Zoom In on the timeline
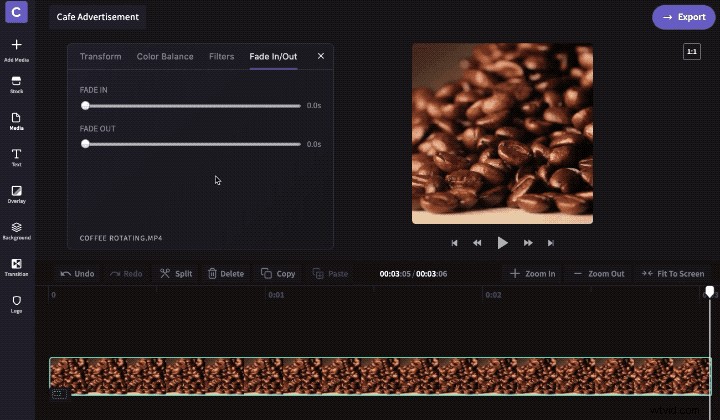The image size is (720, 420). pyautogui.click(x=532, y=274)
